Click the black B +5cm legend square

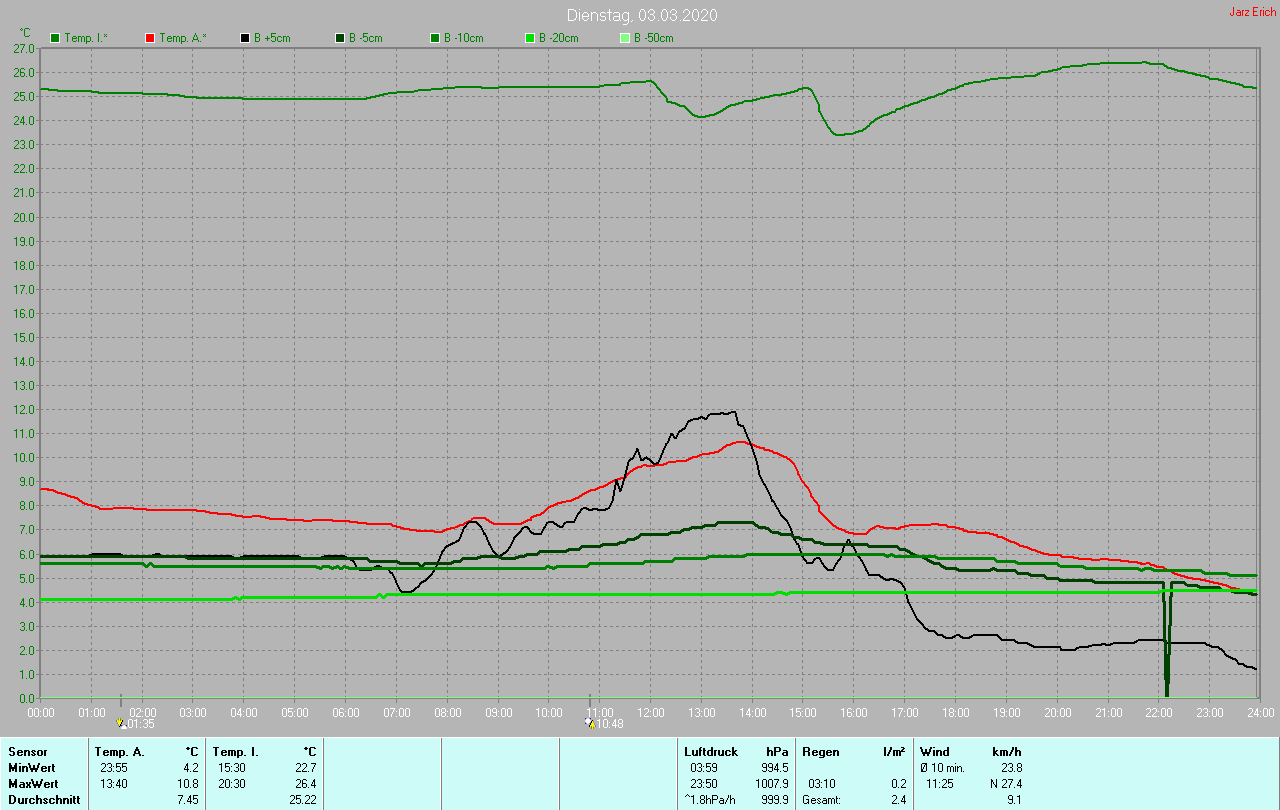pyautogui.click(x=245, y=38)
